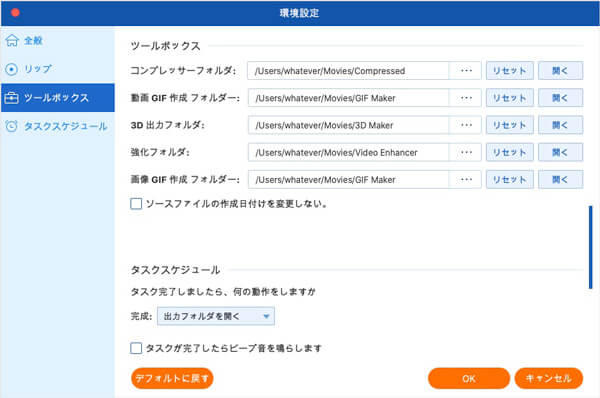Image resolution: width=600 pixels, height=398 pixels.
Task: Open the 全般 settings tab
Action: click(57, 41)
